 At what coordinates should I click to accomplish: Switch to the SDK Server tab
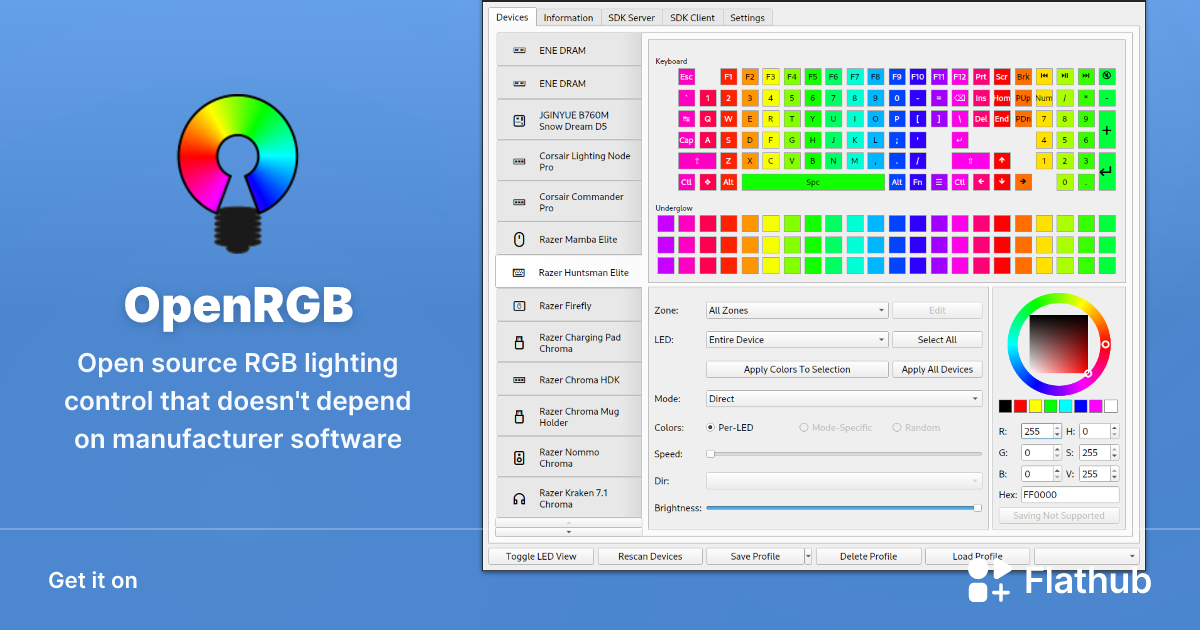pos(632,18)
